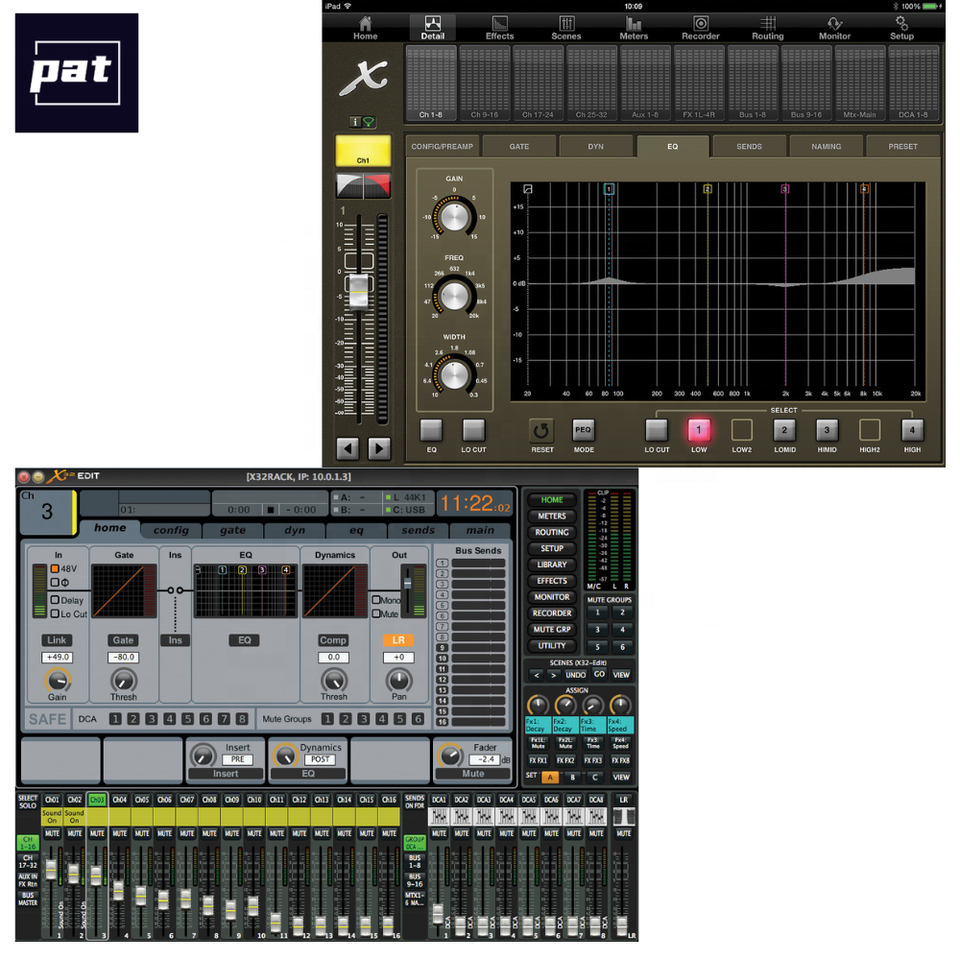Click the EQ FREQ knob
The width and height of the screenshot is (960, 960).
point(454,296)
